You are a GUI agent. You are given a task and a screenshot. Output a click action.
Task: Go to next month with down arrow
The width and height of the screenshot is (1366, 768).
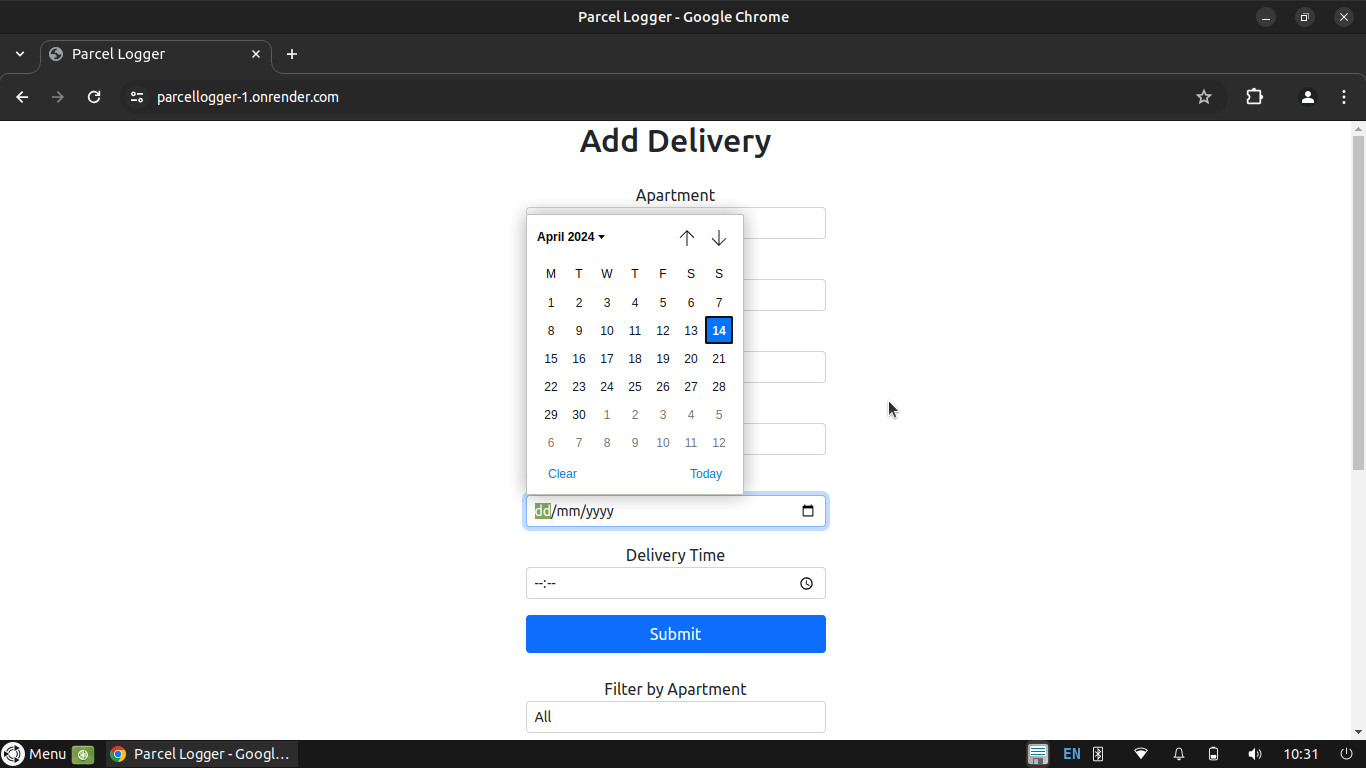click(718, 238)
